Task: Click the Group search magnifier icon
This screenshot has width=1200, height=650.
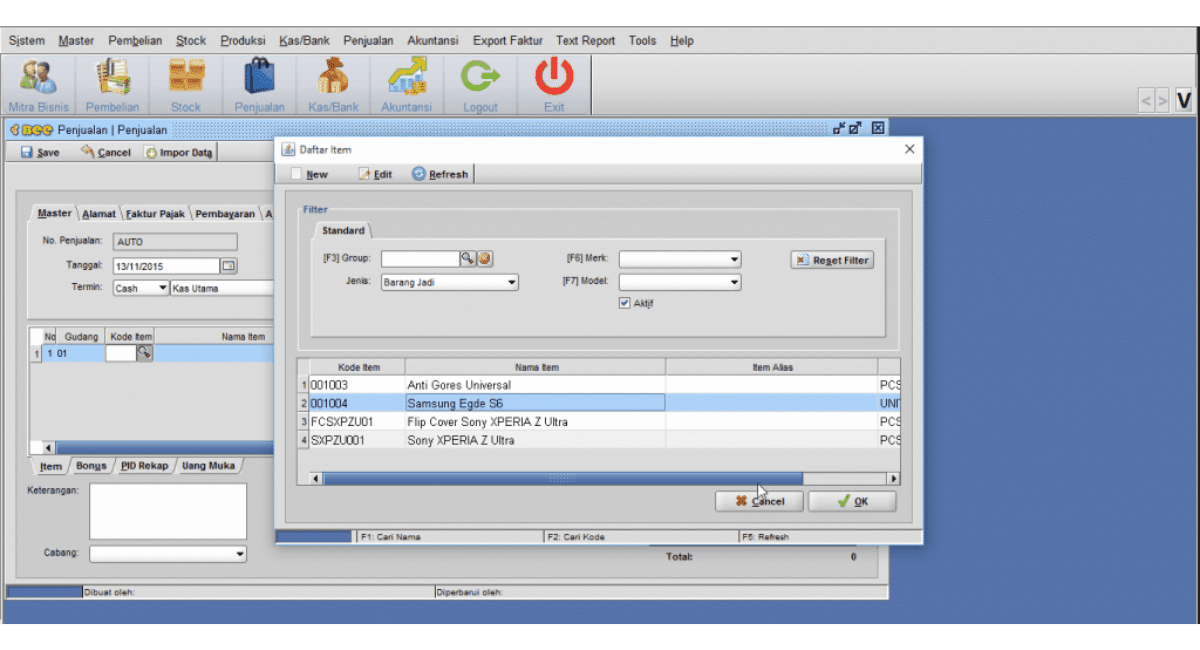Action: click(x=467, y=259)
